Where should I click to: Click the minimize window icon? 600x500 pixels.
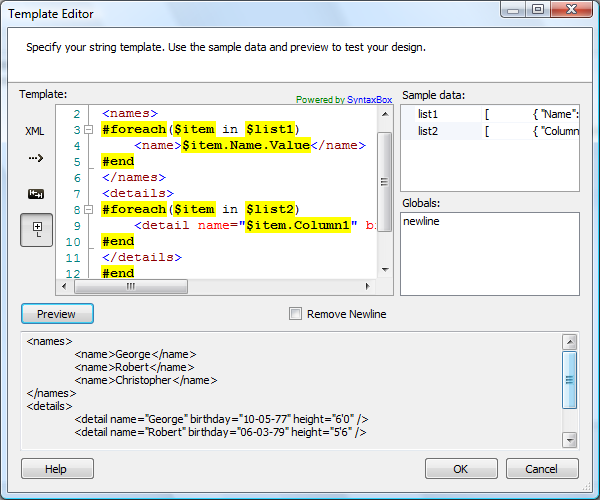click(512, 10)
